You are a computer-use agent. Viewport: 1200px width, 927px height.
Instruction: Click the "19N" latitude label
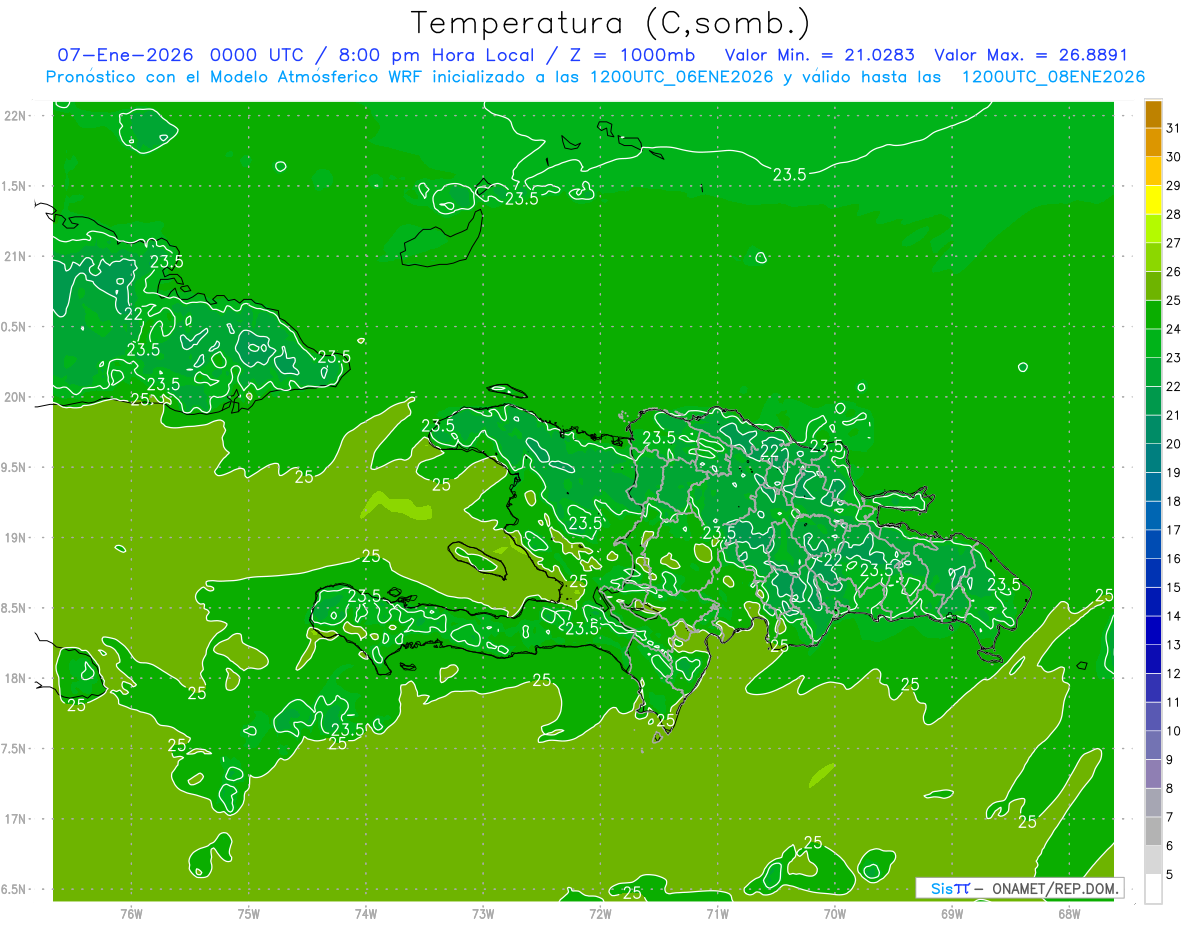pyautogui.click(x=16, y=538)
